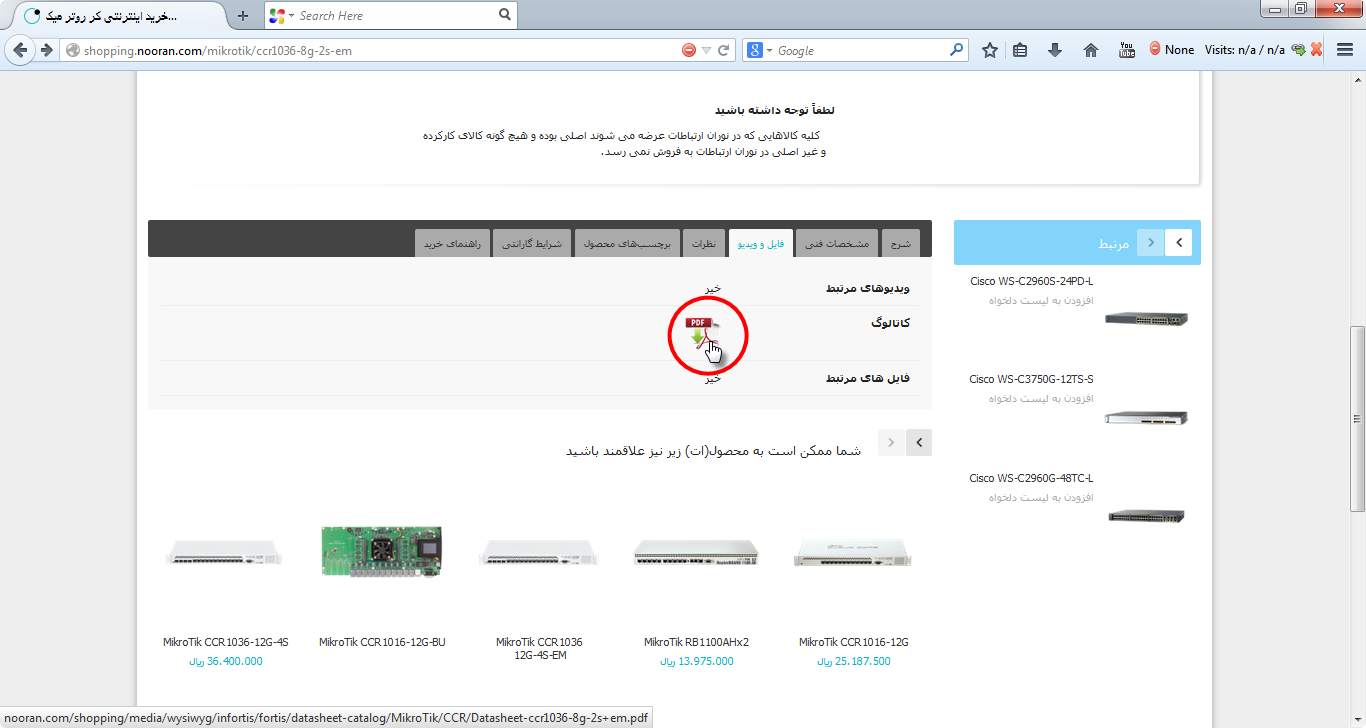Screen dimensions: 1366x728
Task: Reload the current page
Action: [x=725, y=50]
